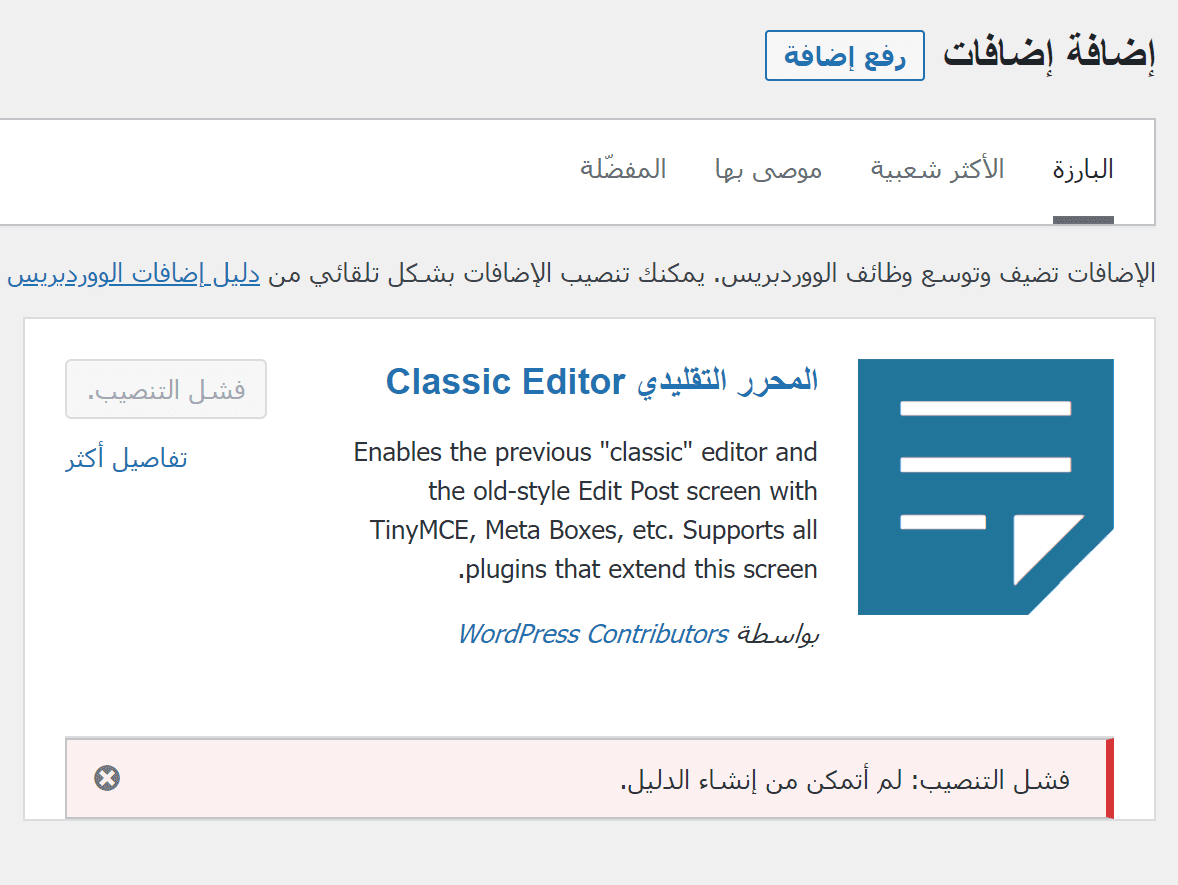
Task: Open the المحرر التقليدي Classic Editor title
Action: point(602,382)
